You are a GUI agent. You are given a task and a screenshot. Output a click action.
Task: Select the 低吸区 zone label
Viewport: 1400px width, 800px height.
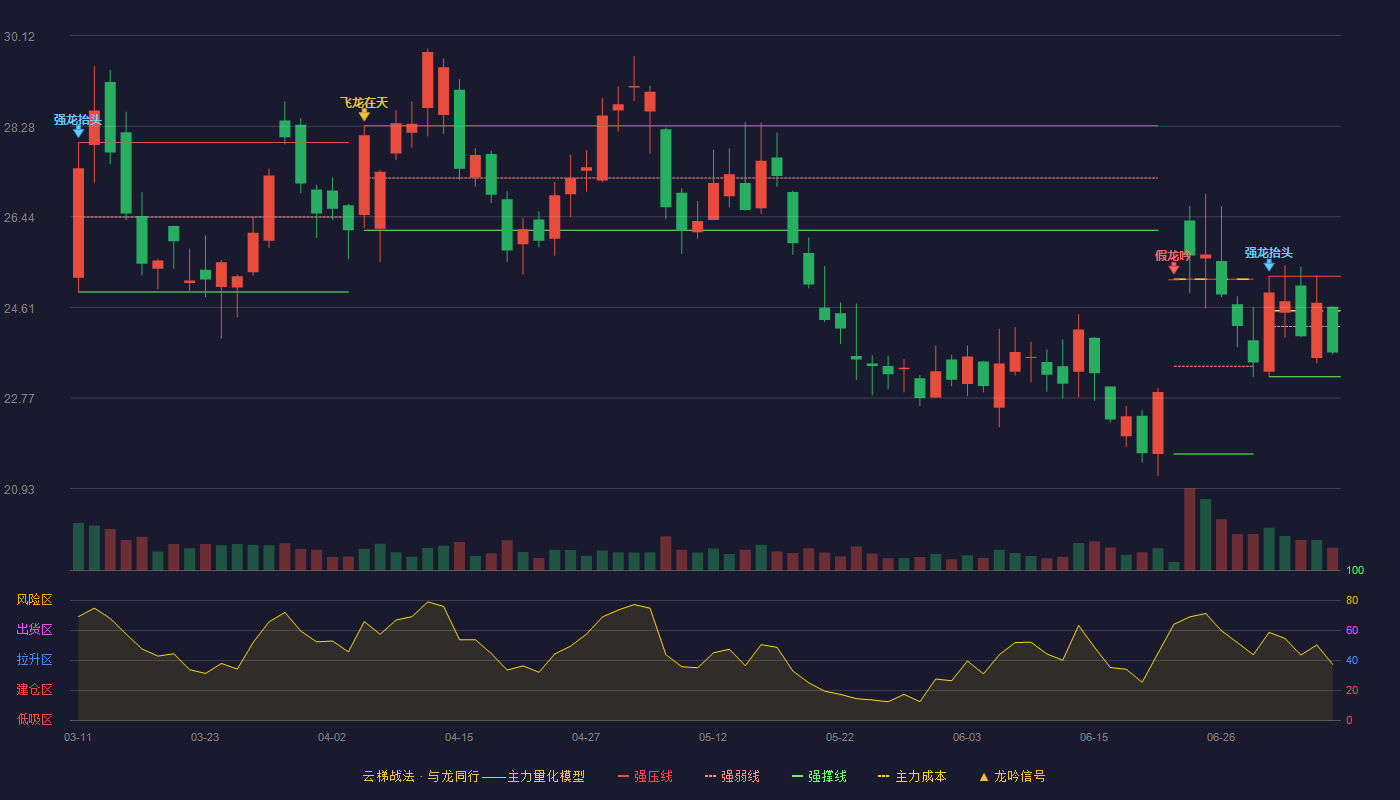[x=34, y=719]
